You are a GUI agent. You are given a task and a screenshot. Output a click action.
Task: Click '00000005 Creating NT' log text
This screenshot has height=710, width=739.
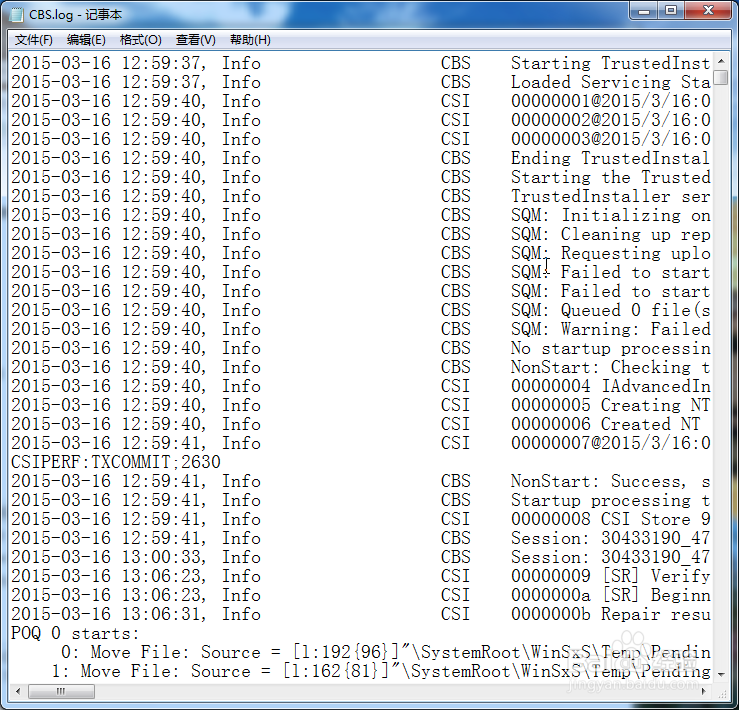point(610,405)
